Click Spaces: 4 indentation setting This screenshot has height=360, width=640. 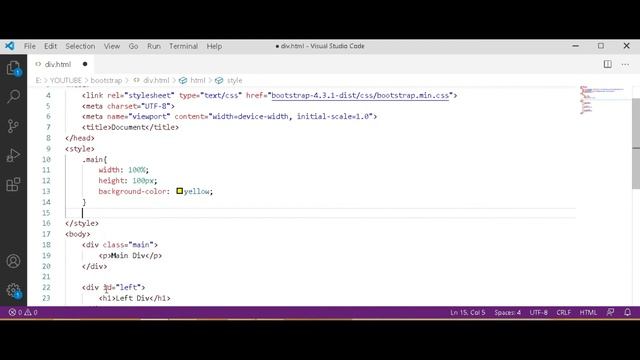[507, 312]
